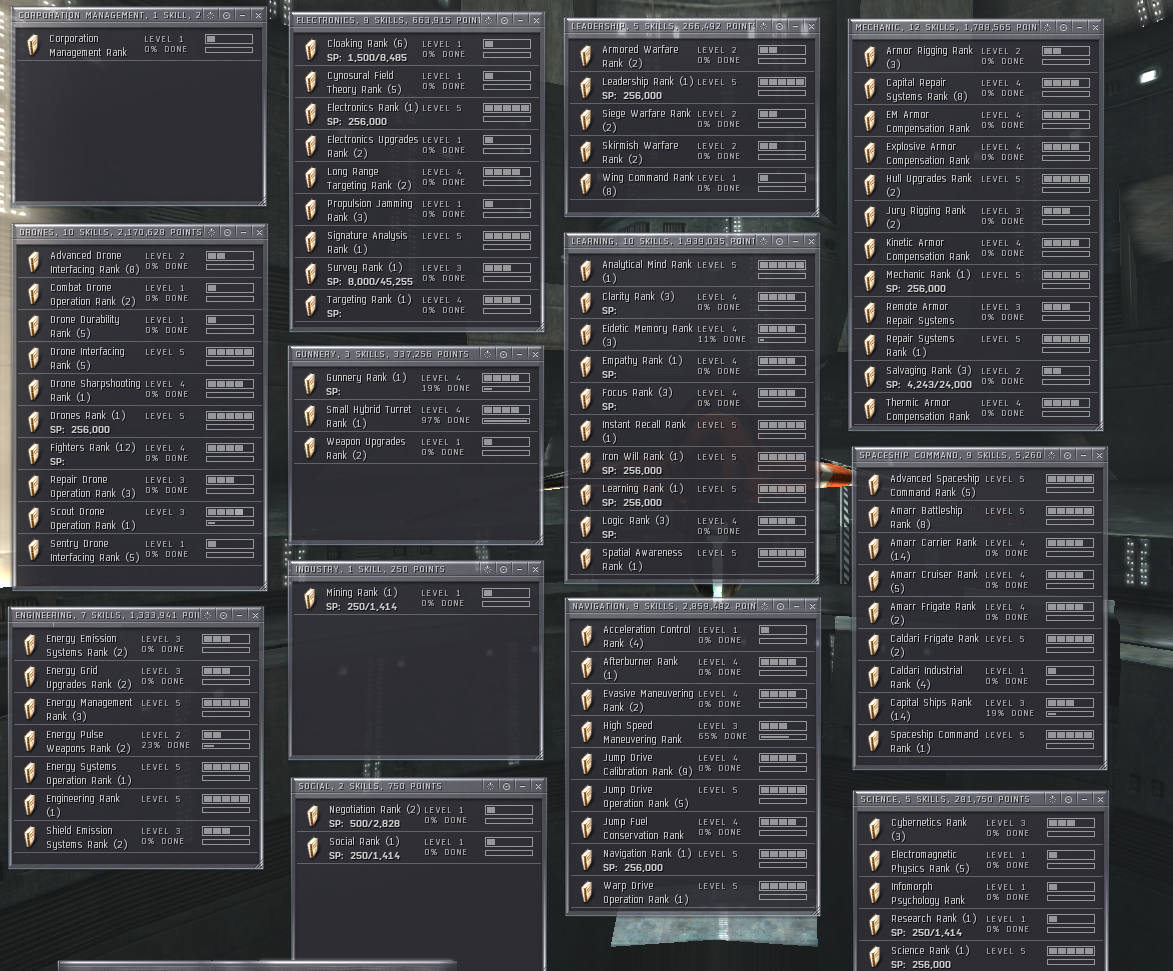This screenshot has height=971, width=1173.
Task: Click the book icon of the Fighters Rank (12) skill
Action: click(x=34, y=454)
